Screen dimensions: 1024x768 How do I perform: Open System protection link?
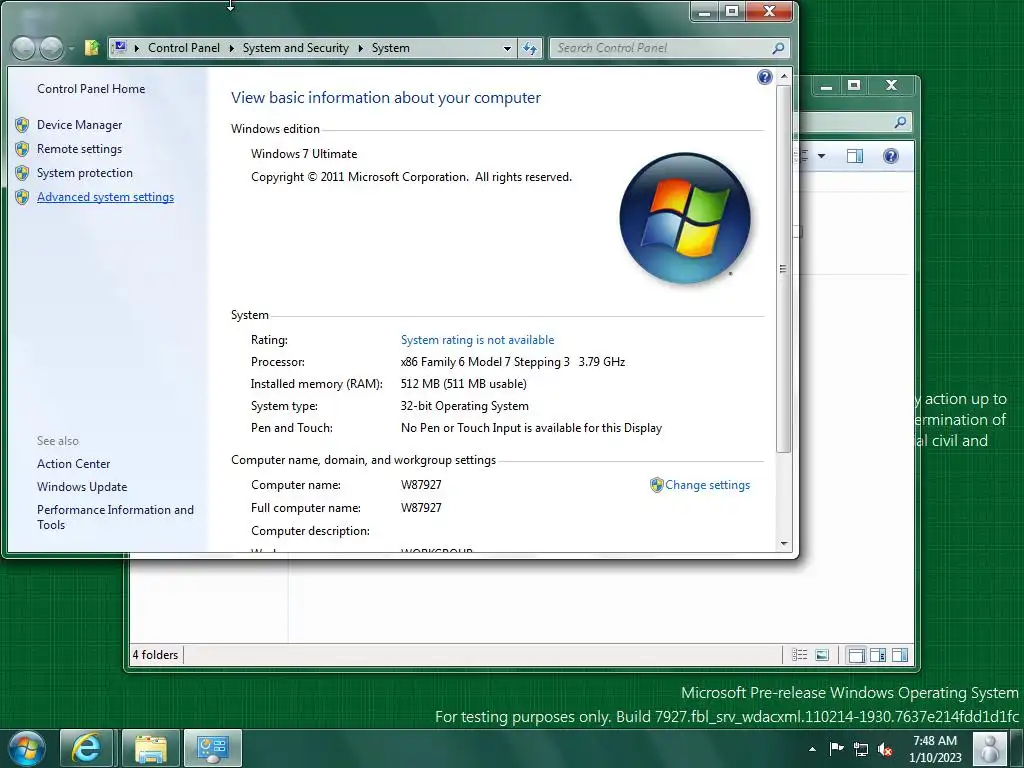click(84, 173)
